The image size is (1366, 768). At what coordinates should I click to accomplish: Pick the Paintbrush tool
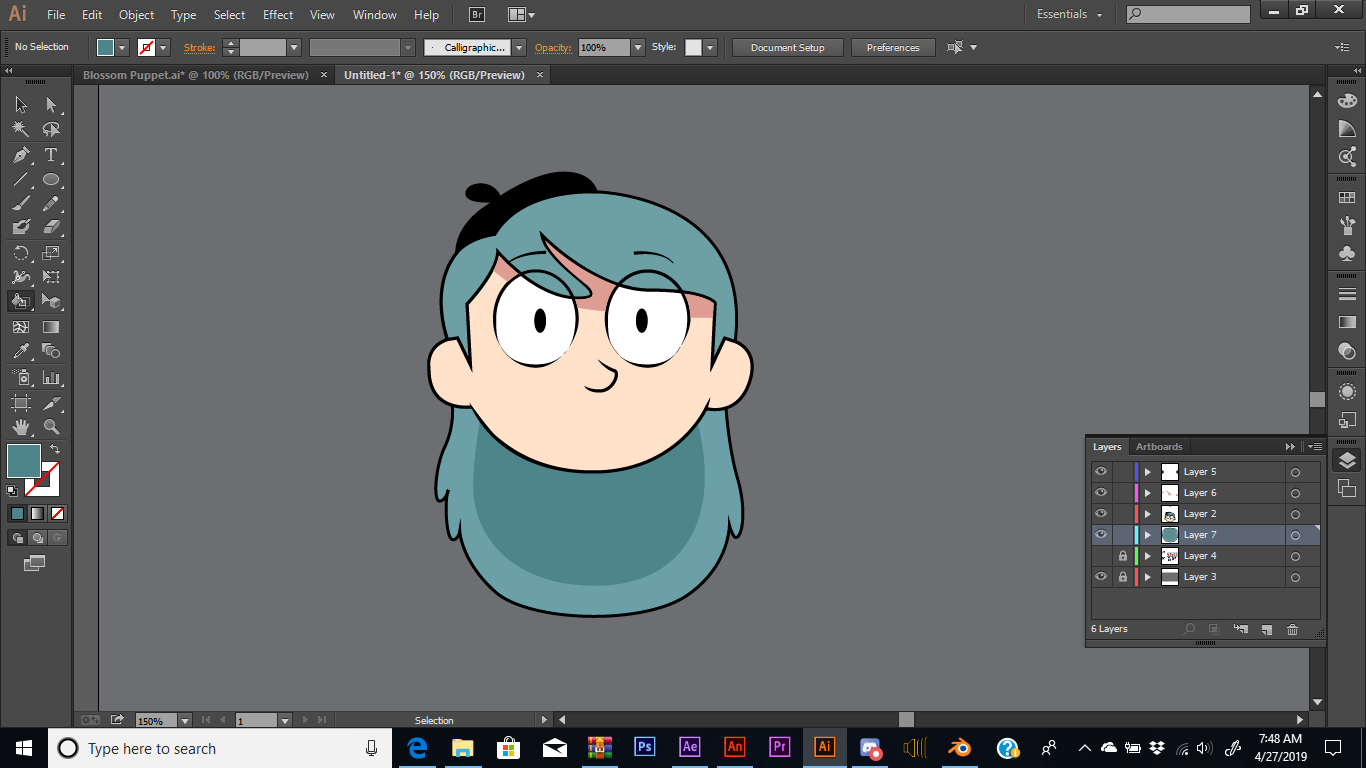[21, 203]
